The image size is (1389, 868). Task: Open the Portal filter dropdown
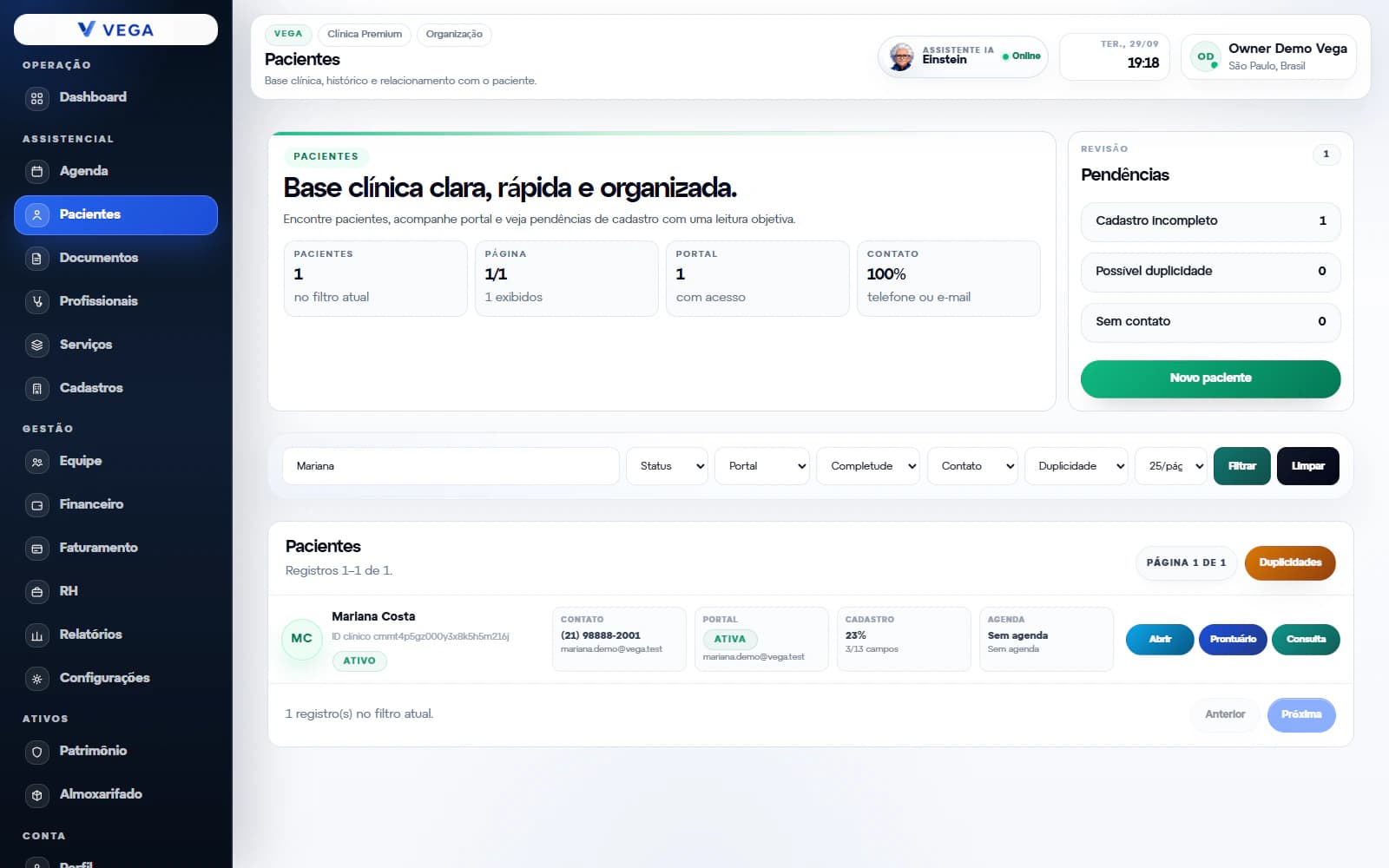pyautogui.click(x=762, y=466)
